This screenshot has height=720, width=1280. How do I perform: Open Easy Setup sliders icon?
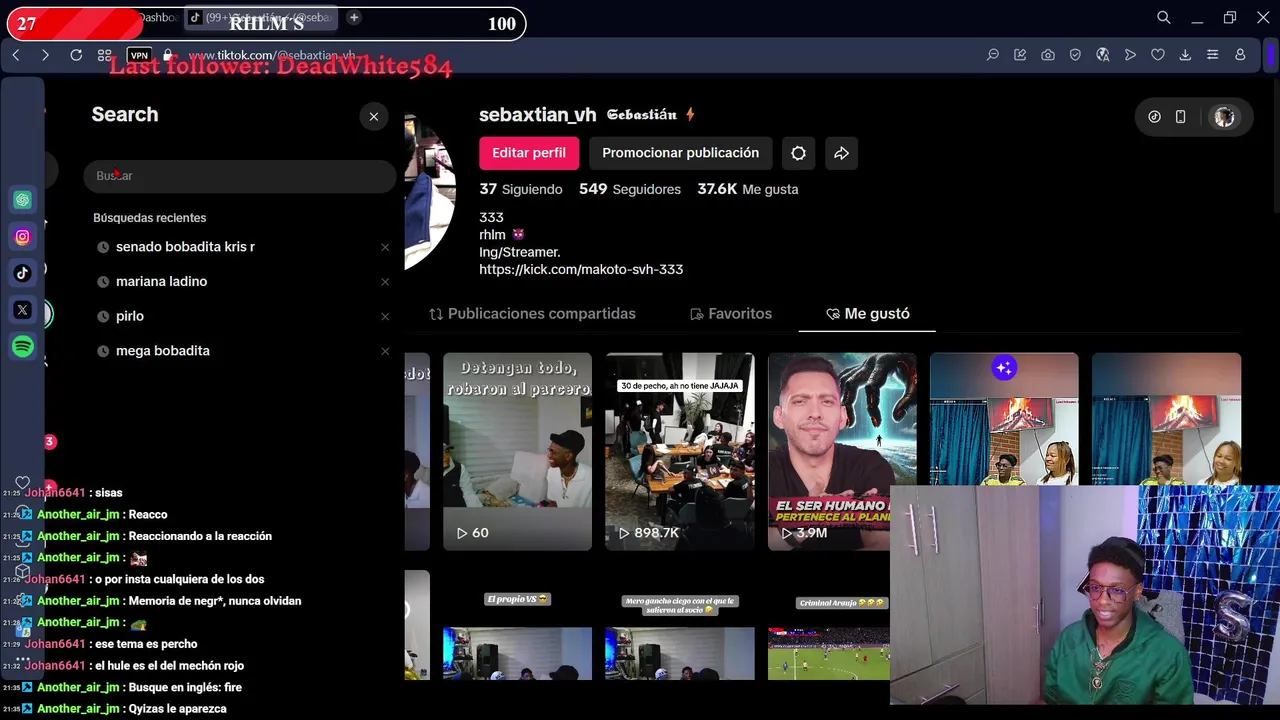pos(1213,55)
